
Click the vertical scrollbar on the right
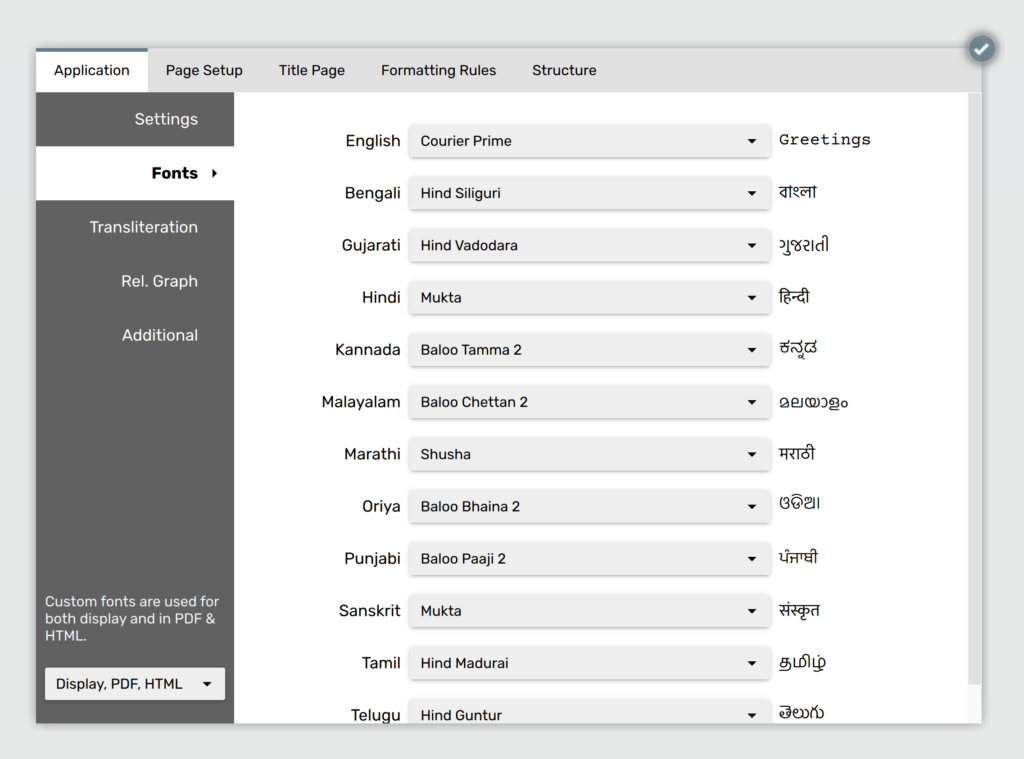coord(974,400)
